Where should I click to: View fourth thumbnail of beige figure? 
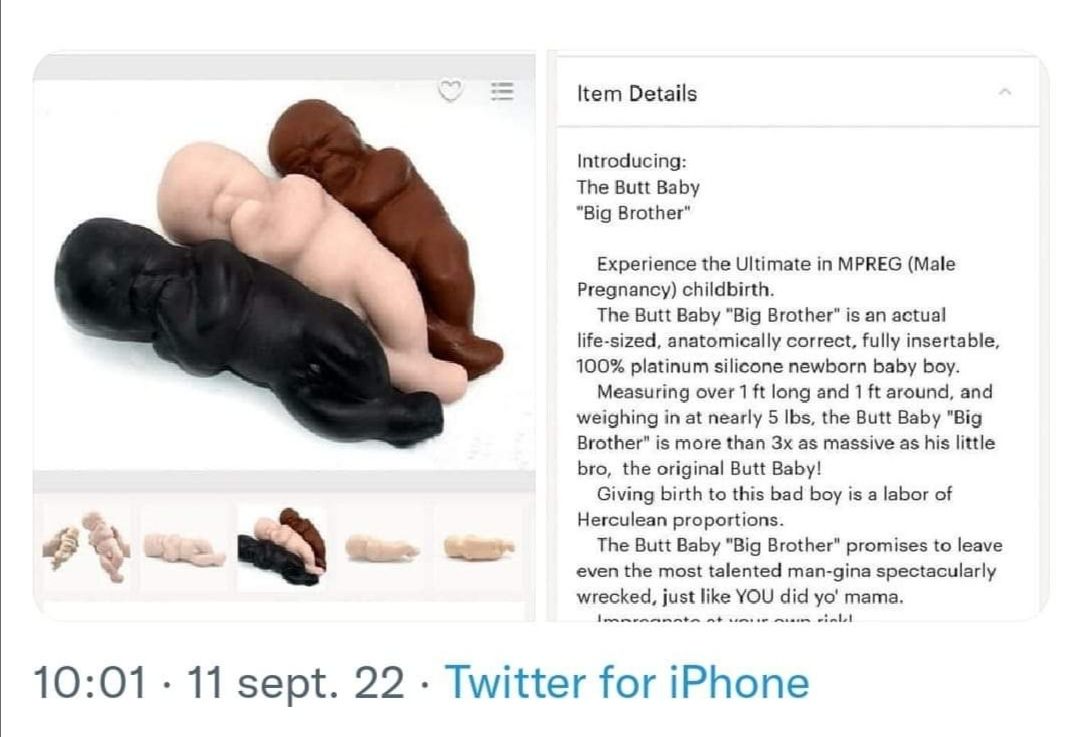pos(381,548)
